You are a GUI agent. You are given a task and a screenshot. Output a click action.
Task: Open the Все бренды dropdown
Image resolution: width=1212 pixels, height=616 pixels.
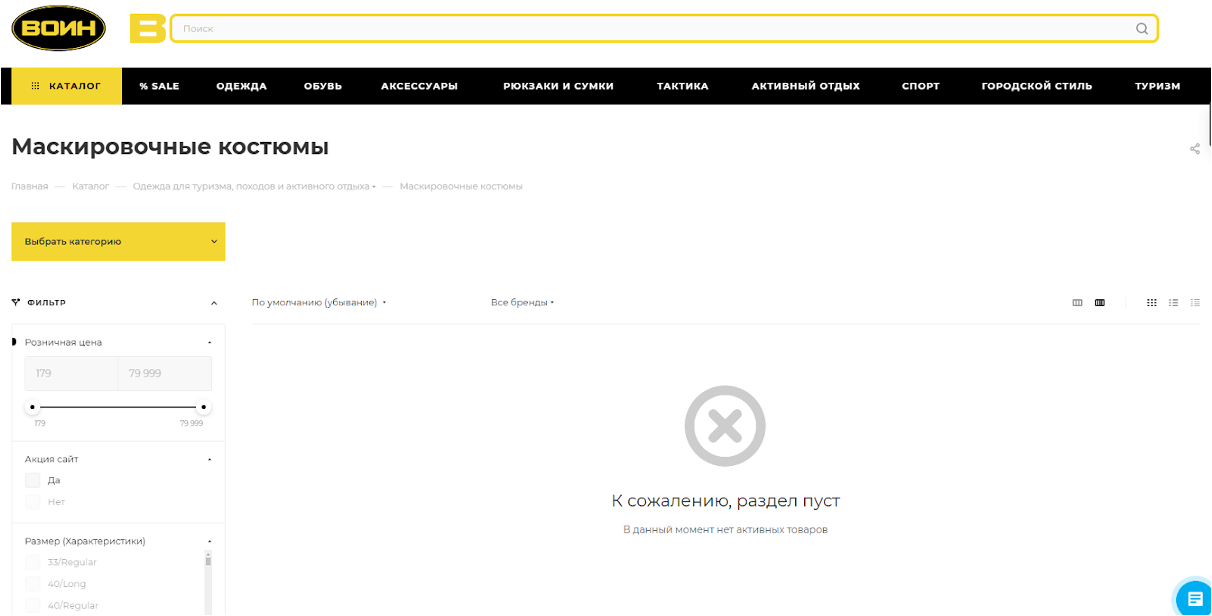click(x=522, y=302)
